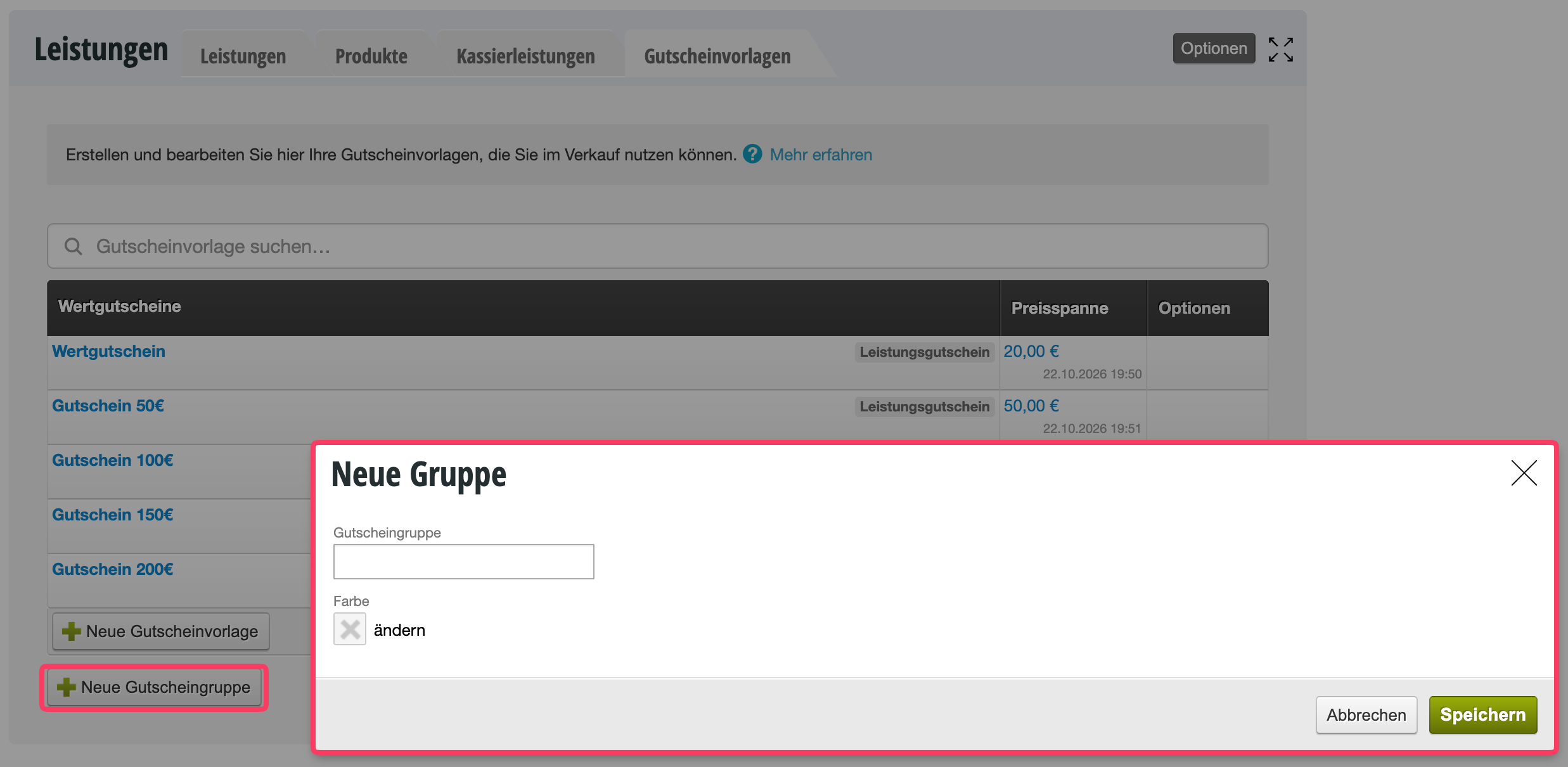This screenshot has height=767, width=1568.
Task: Open the Mehr erfahren link
Action: pos(821,155)
